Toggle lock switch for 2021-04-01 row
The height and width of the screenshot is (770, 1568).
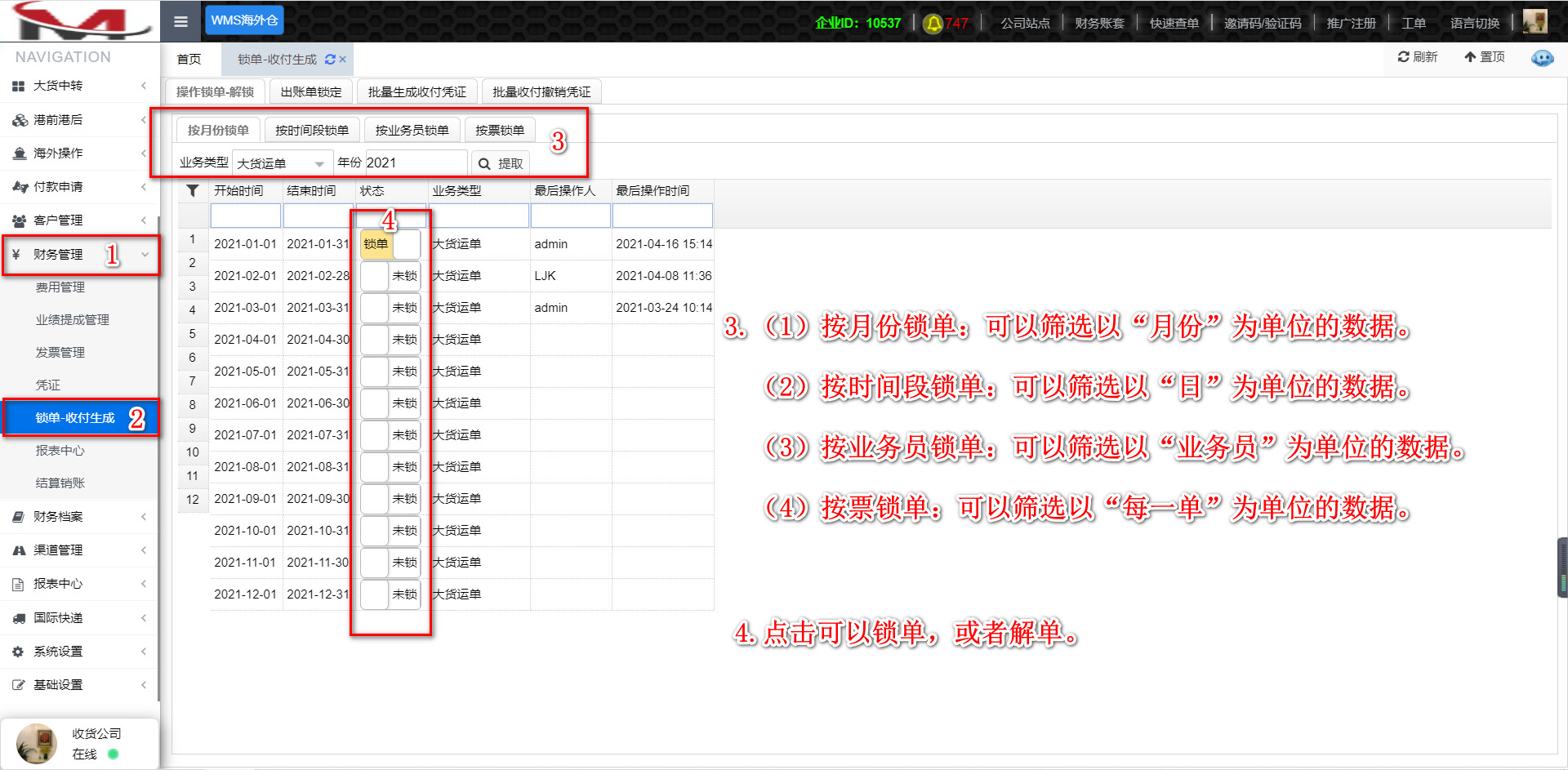tap(390, 340)
